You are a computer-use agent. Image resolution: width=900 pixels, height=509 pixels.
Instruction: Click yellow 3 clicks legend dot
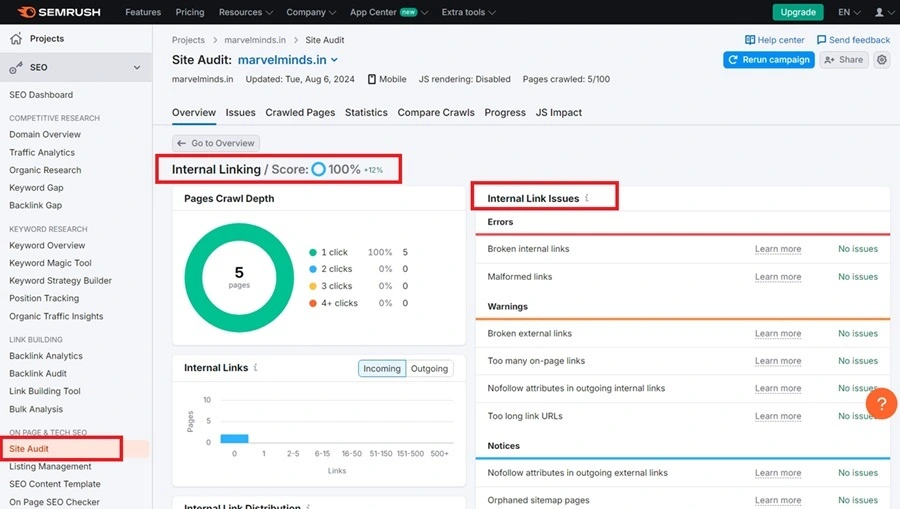[x=313, y=286]
